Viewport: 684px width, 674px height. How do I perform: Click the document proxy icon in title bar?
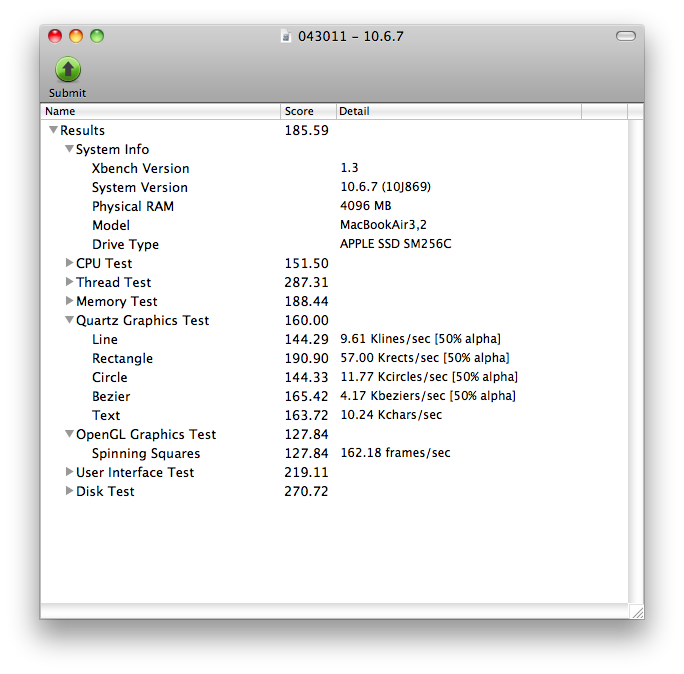coord(286,36)
